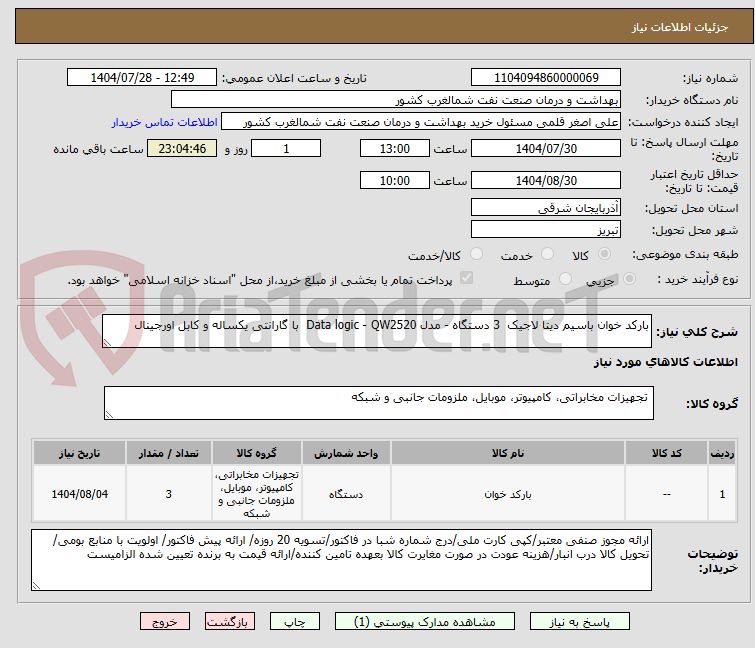Image resolution: width=755 pixels, height=648 pixels.
Task: Click the اطلاعات کالاهای مورد نیاز heading
Action: click(665, 362)
